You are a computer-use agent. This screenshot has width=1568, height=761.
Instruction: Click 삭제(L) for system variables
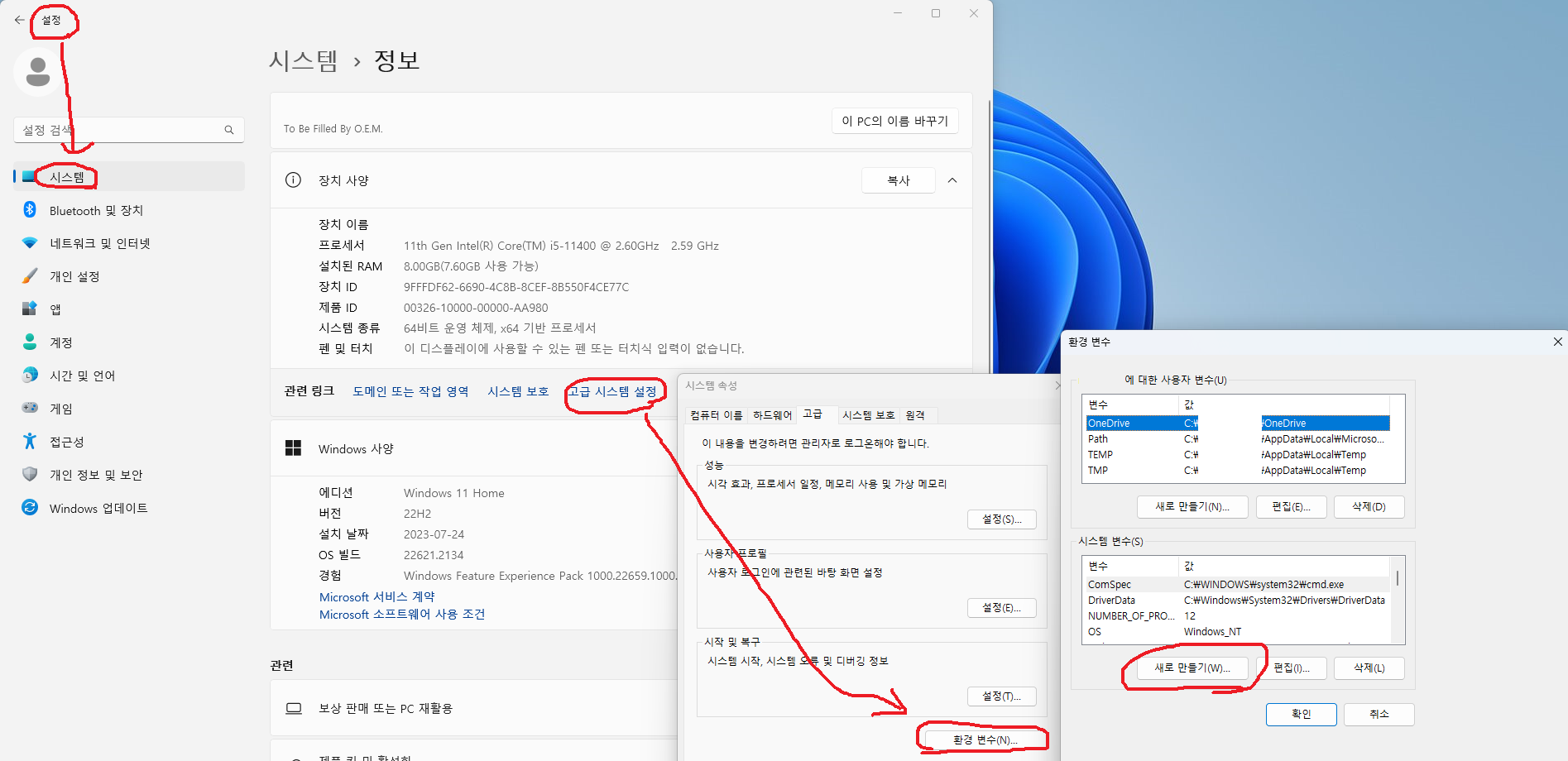pos(1369,668)
